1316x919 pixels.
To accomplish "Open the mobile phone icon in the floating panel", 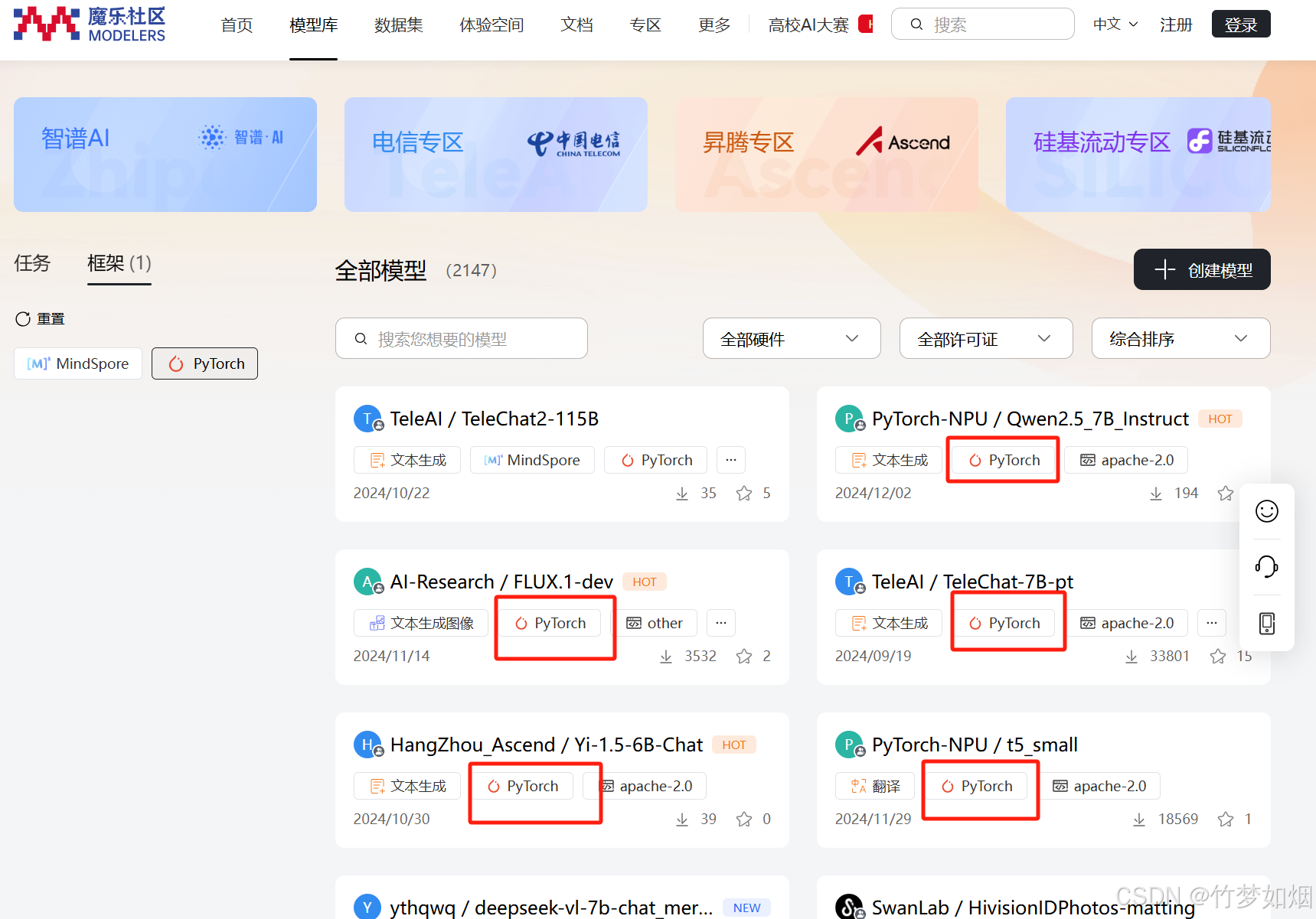I will (x=1267, y=623).
